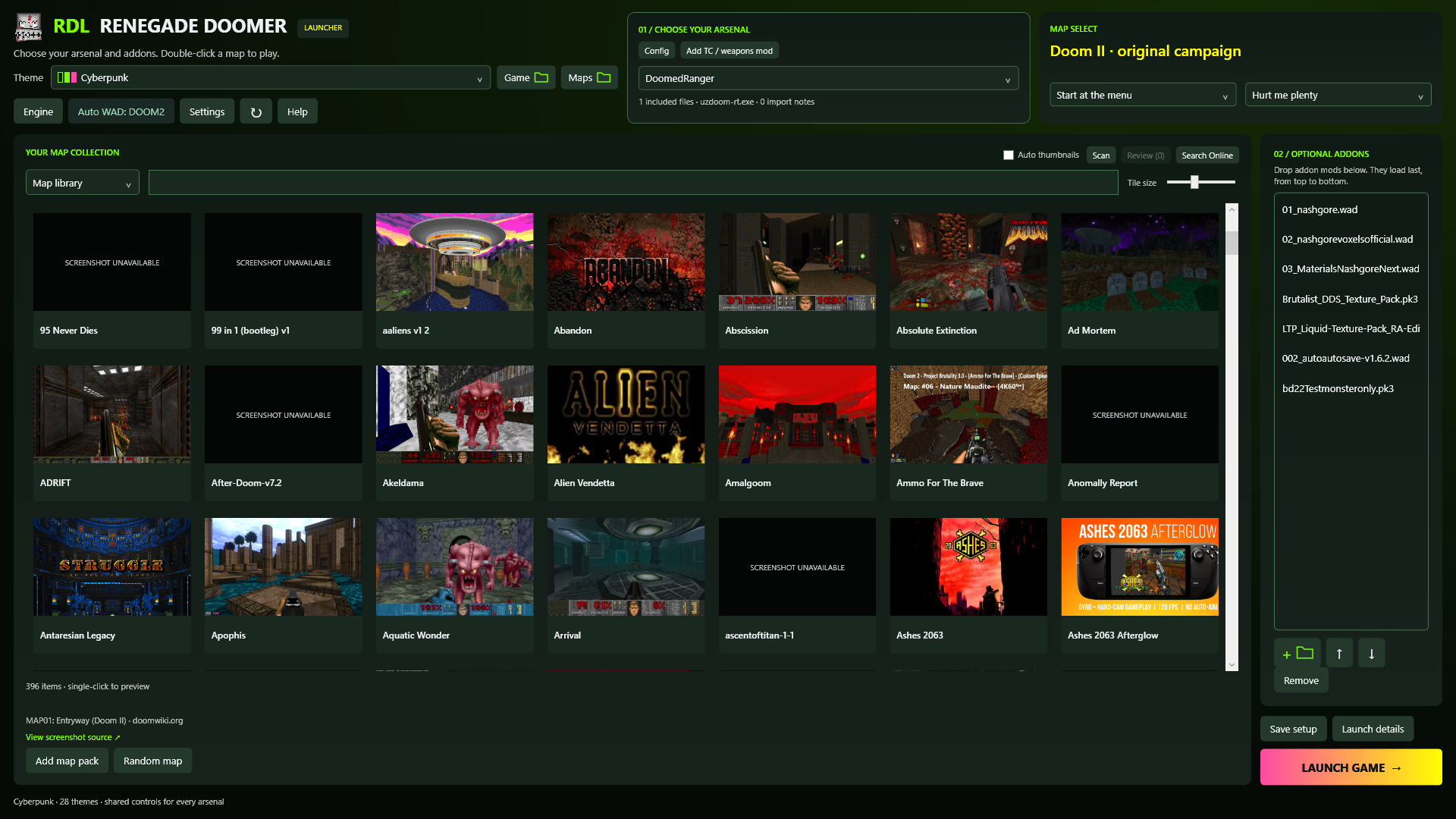Expand the Map library dropdown

click(x=83, y=183)
